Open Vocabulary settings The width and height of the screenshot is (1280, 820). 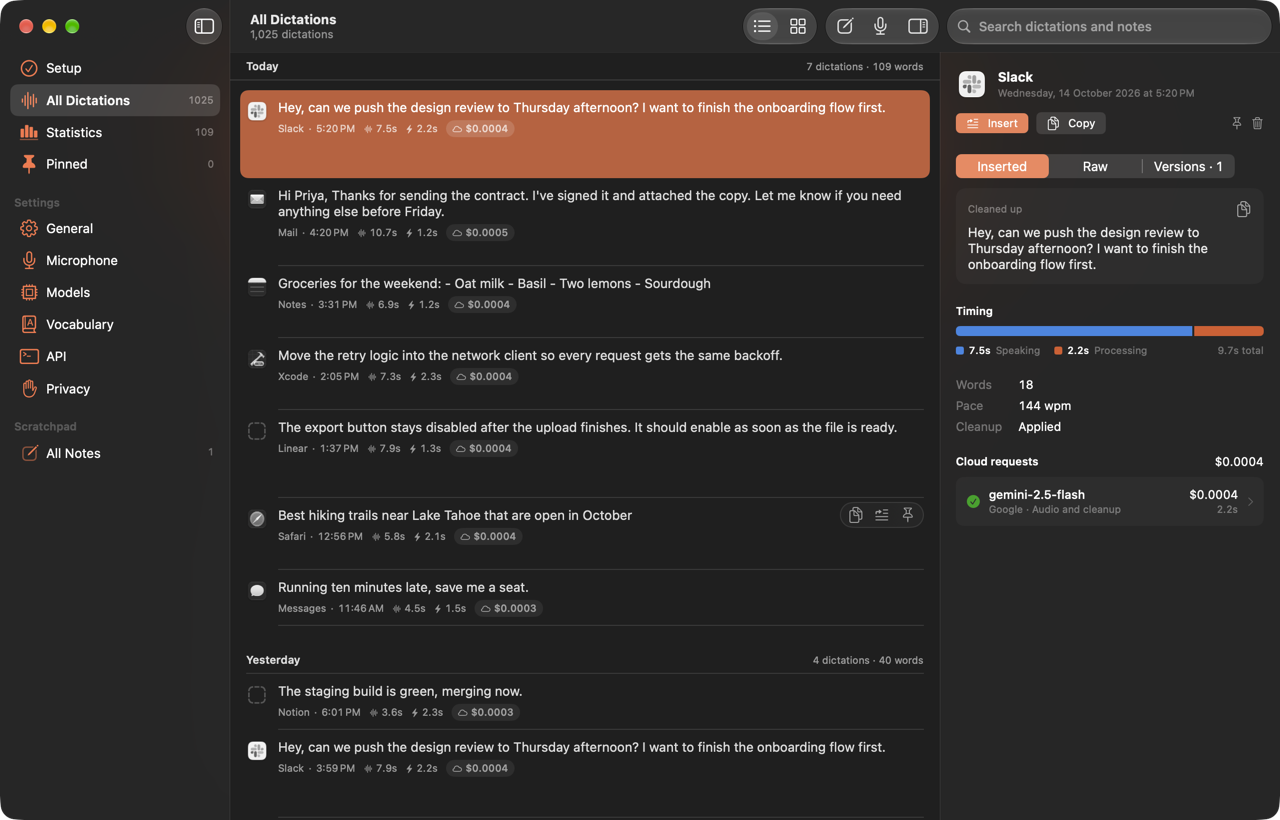click(115, 324)
